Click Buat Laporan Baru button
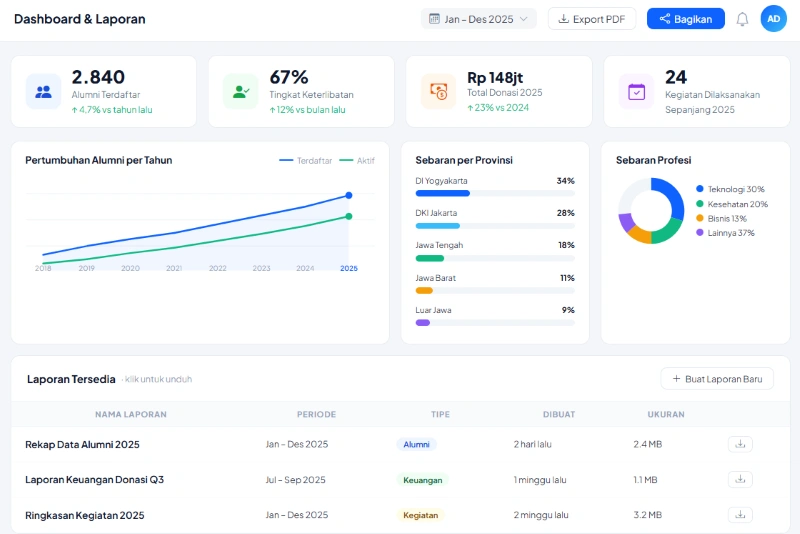 click(x=716, y=379)
